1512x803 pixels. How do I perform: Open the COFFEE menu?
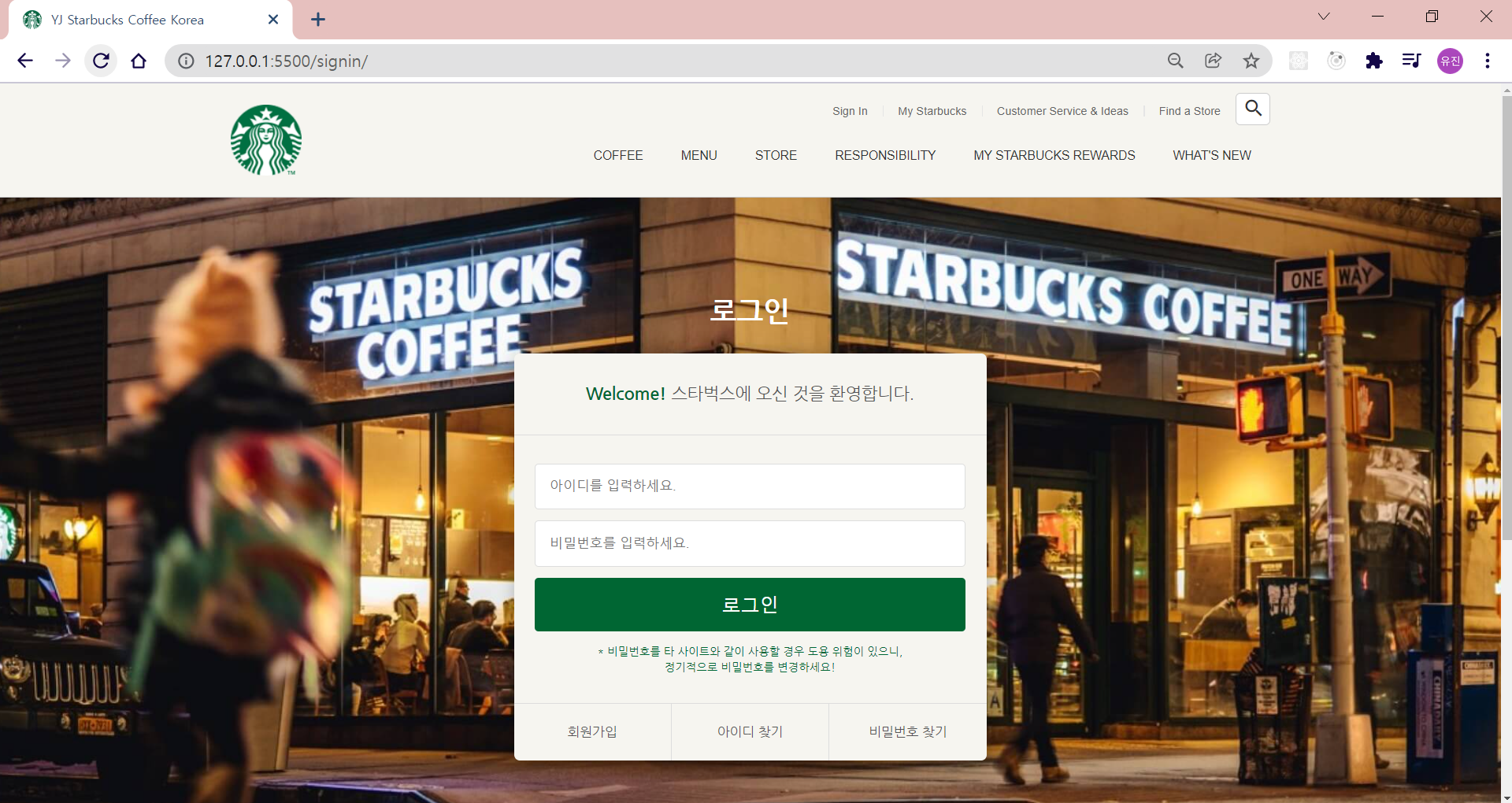coord(618,155)
